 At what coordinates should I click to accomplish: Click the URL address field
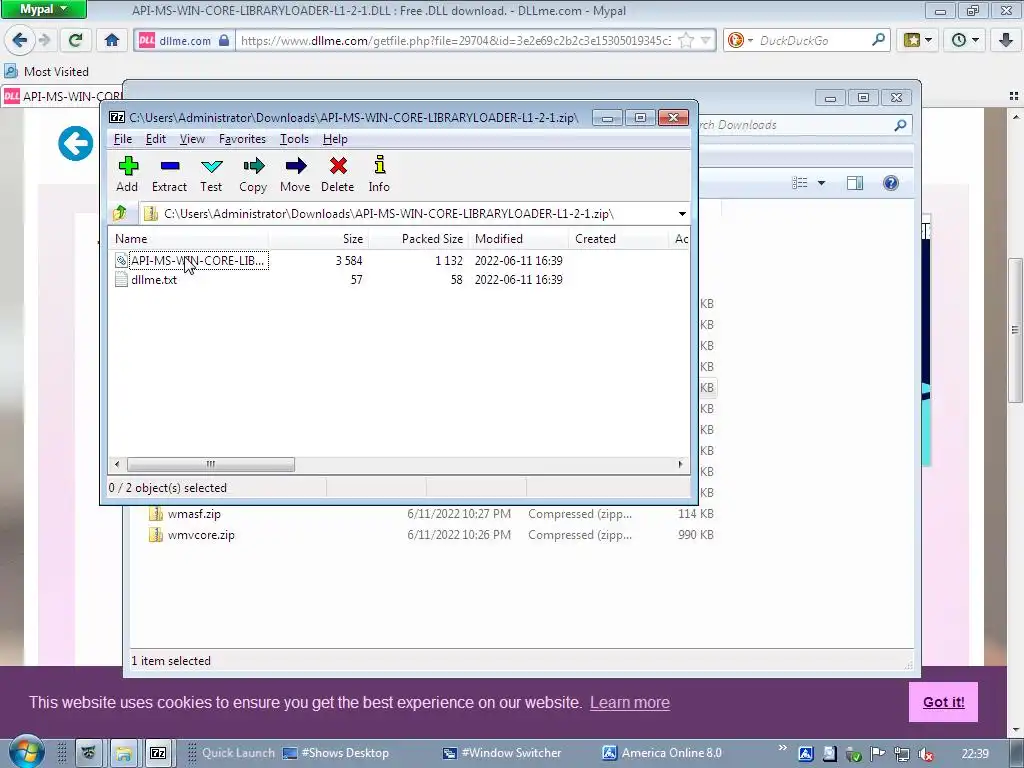click(455, 40)
